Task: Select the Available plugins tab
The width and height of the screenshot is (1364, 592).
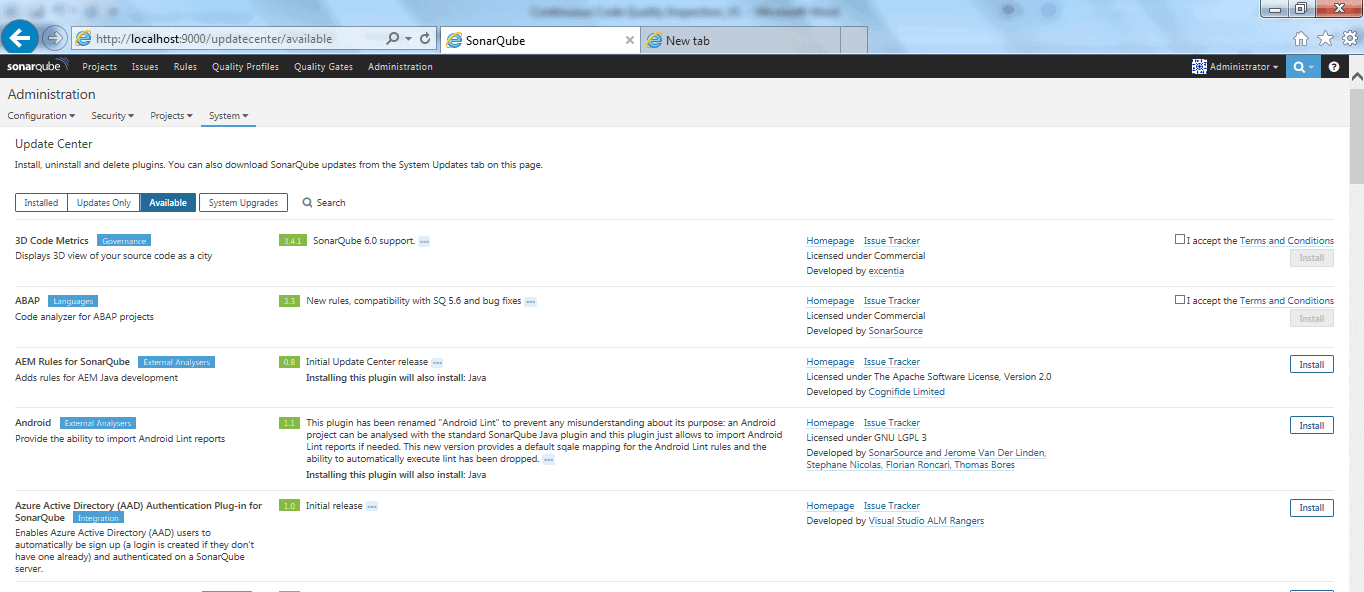Action: [x=168, y=203]
